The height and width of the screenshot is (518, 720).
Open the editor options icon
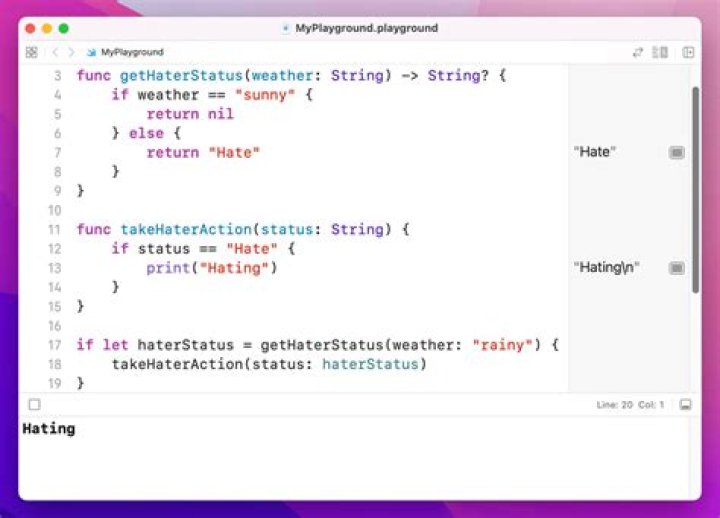pos(660,52)
